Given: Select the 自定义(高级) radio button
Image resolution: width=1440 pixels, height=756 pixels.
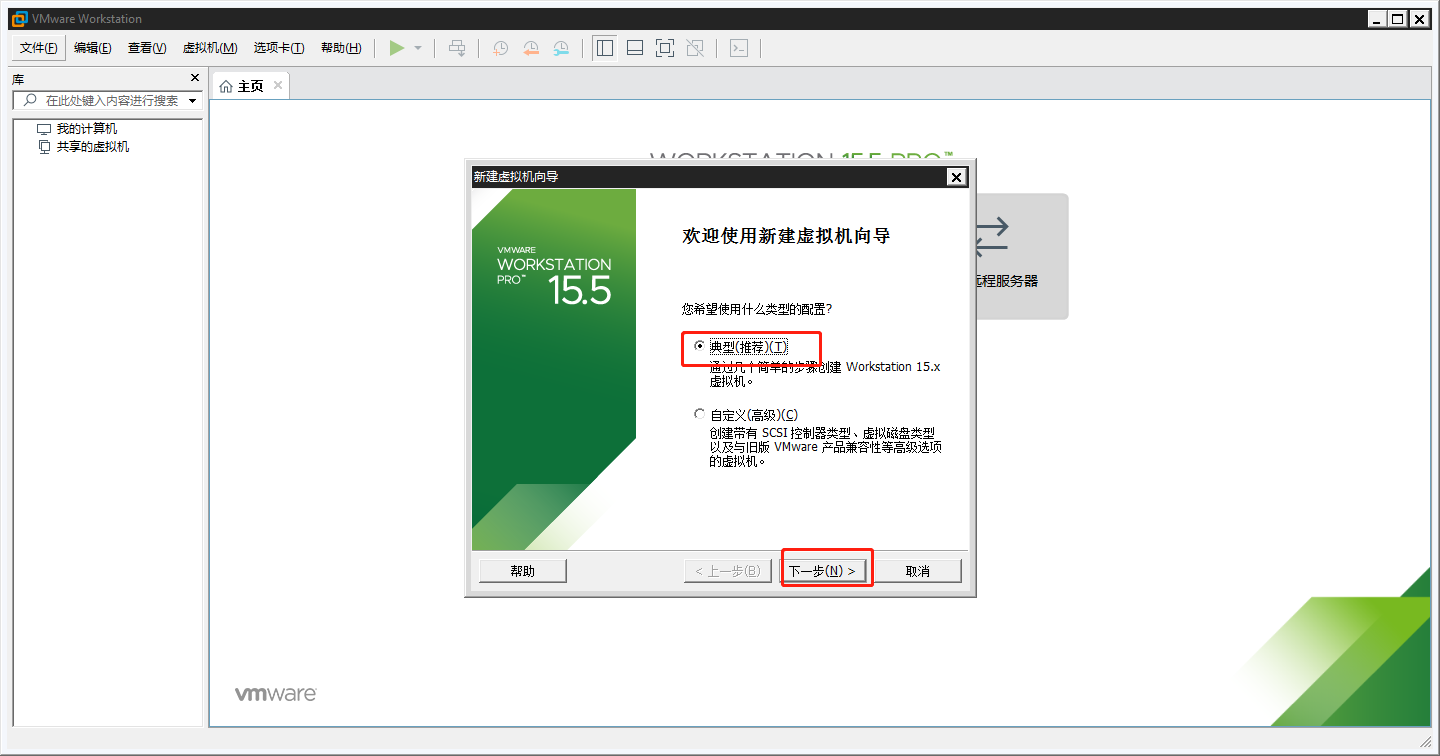Looking at the screenshot, I should tap(700, 414).
